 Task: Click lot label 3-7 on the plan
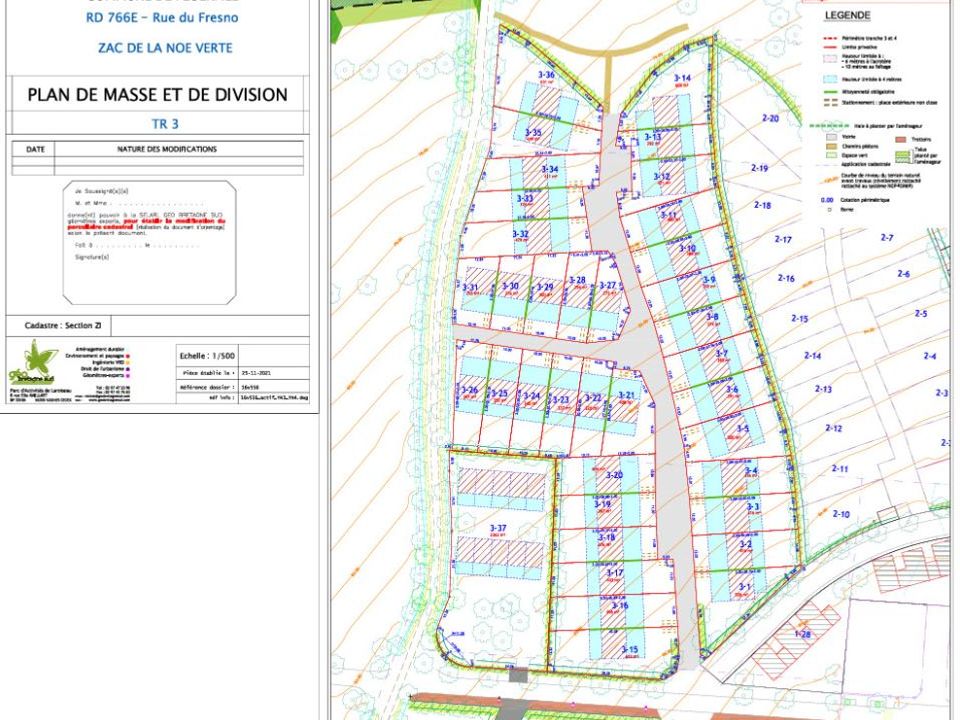point(722,354)
